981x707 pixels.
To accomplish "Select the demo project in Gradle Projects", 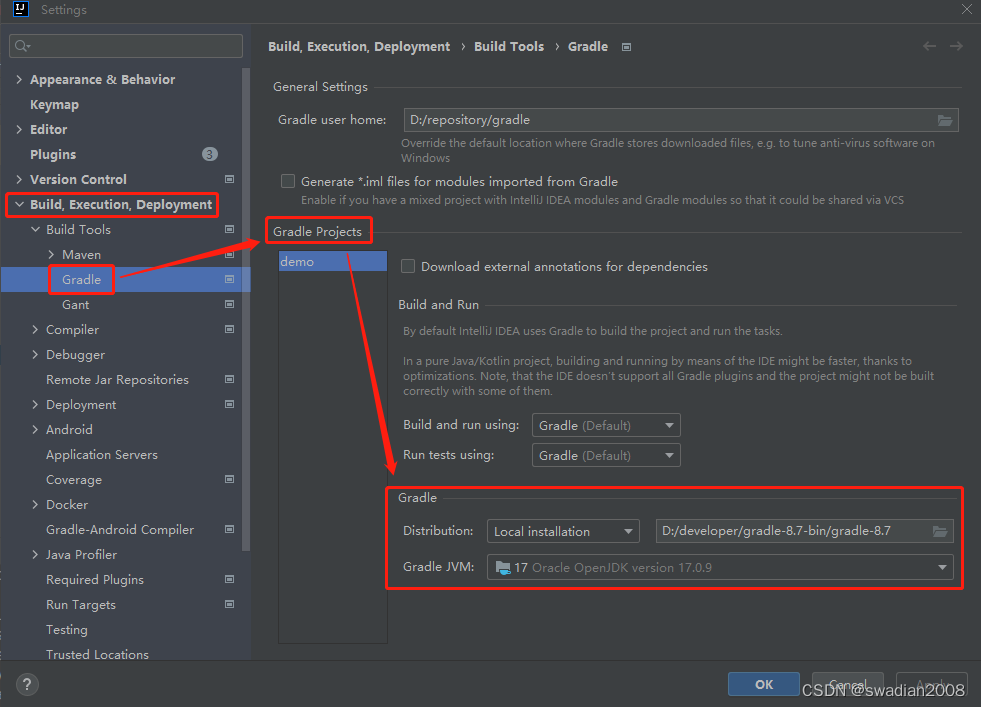I will [332, 262].
